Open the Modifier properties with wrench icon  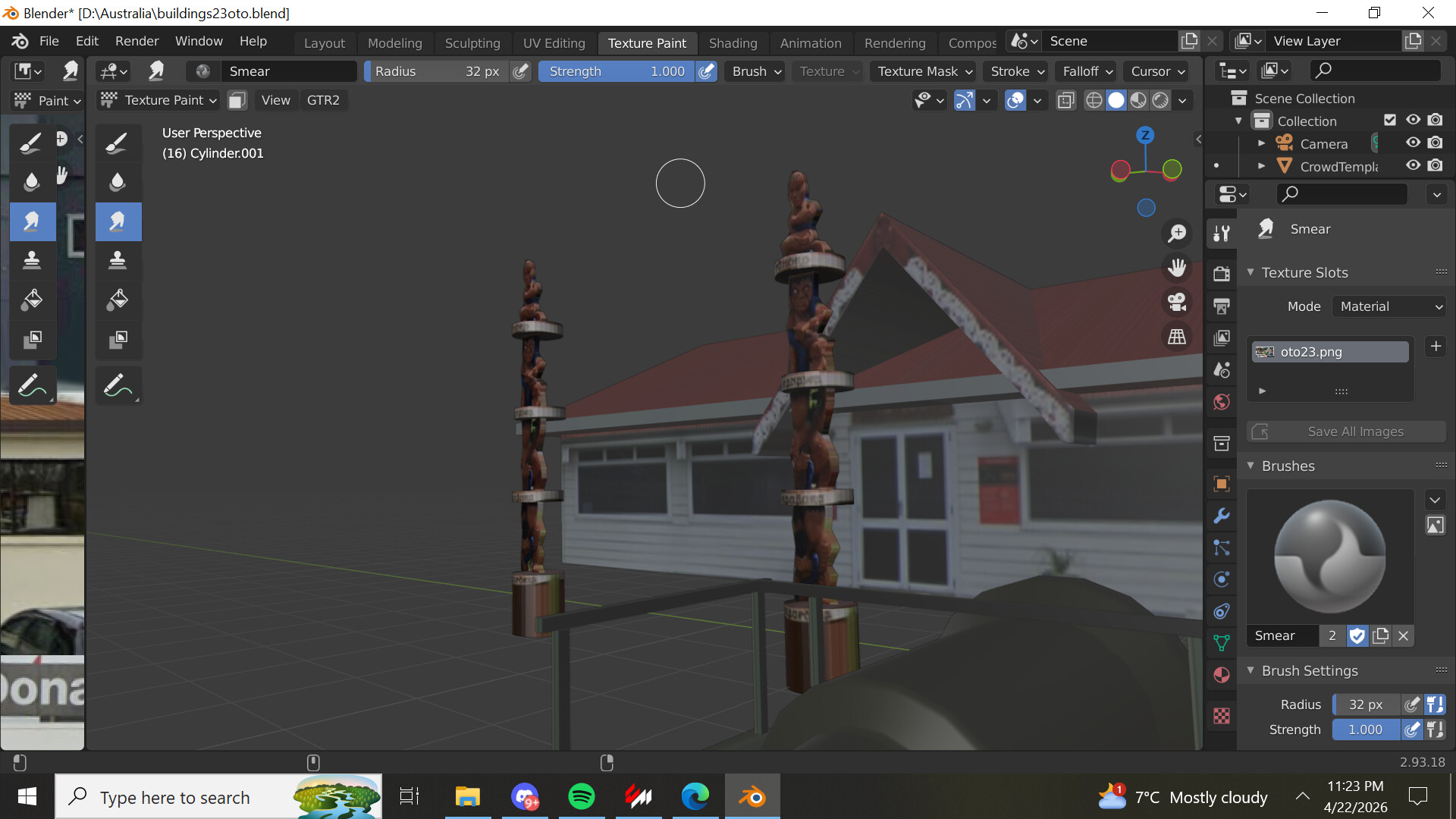pos(1222,516)
